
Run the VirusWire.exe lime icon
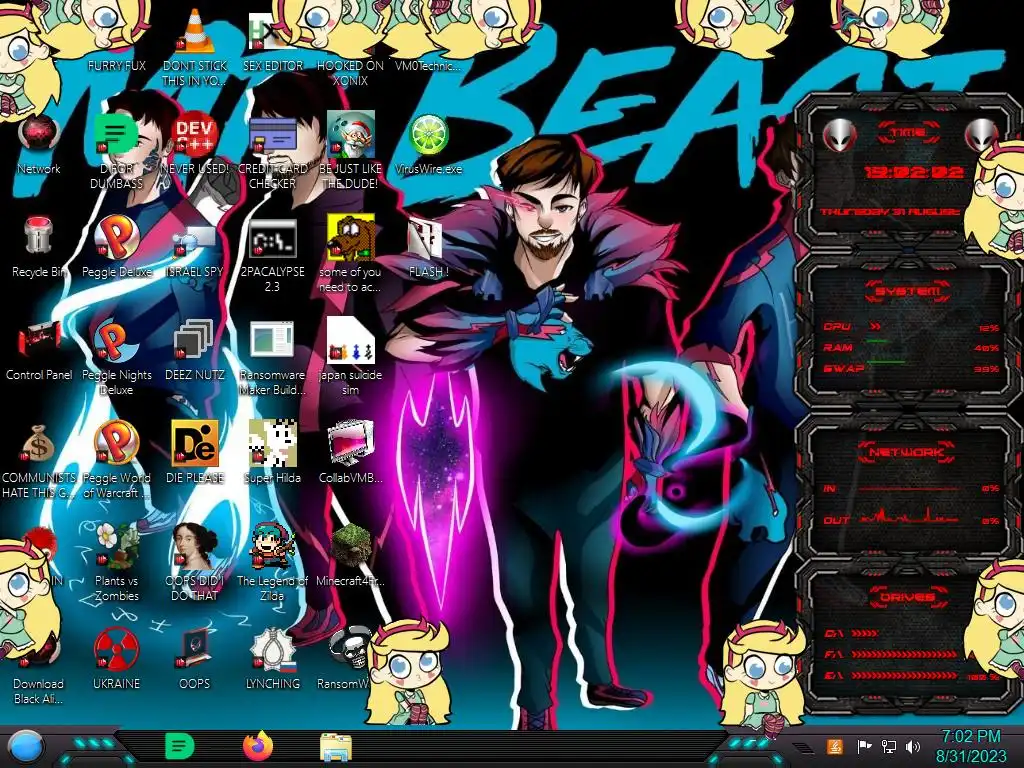click(x=428, y=143)
